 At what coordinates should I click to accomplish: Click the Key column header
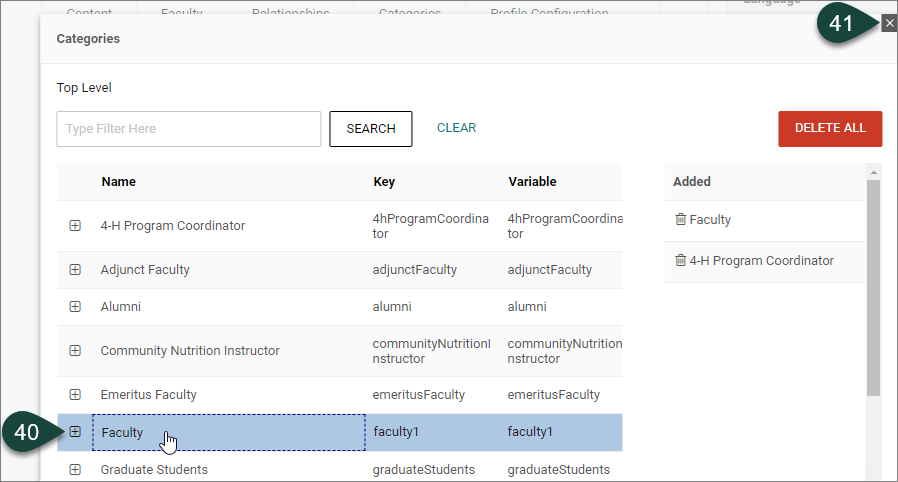click(x=383, y=182)
